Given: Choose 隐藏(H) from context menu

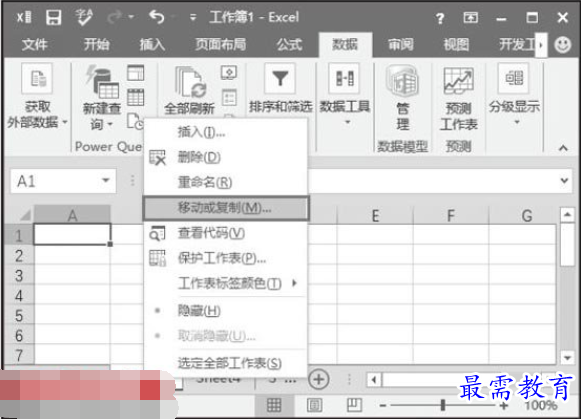Looking at the screenshot, I should [225, 310].
